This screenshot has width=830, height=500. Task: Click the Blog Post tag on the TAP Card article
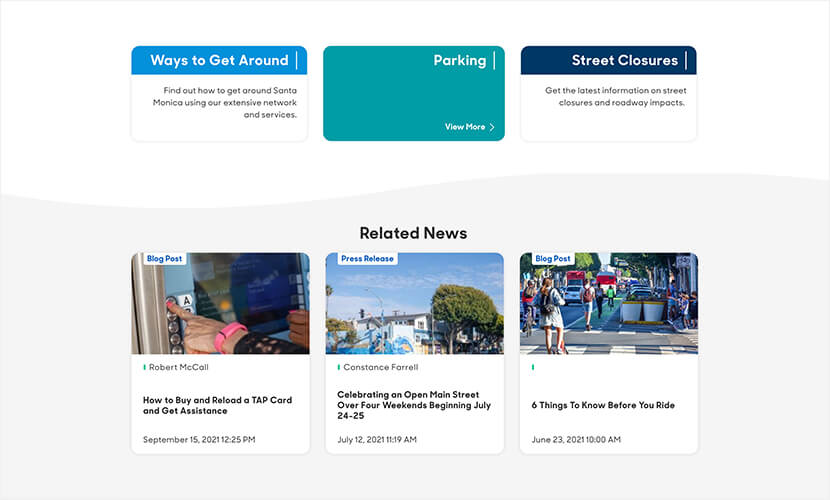pyautogui.click(x=164, y=259)
